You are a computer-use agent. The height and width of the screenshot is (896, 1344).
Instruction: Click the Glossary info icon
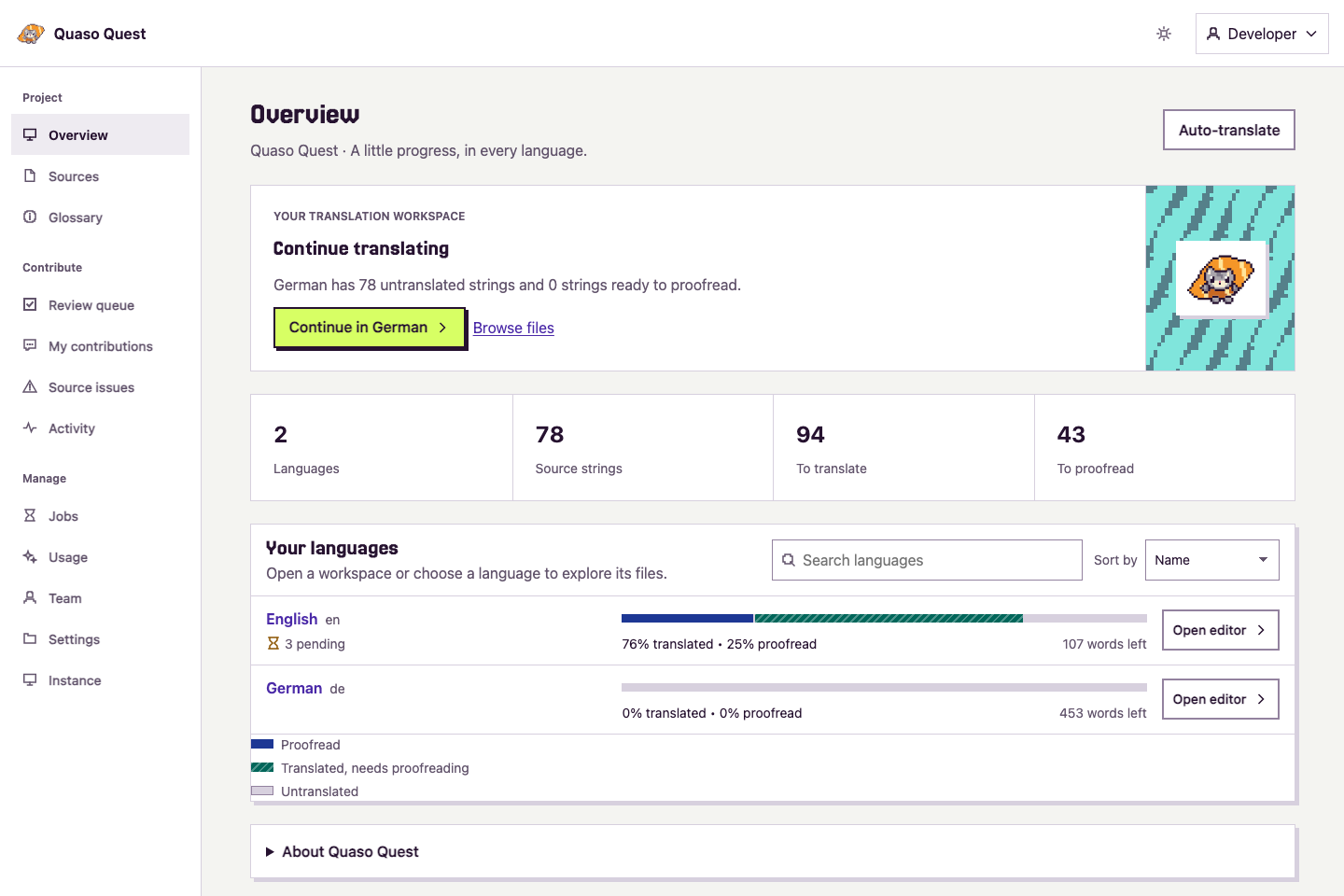pos(30,217)
